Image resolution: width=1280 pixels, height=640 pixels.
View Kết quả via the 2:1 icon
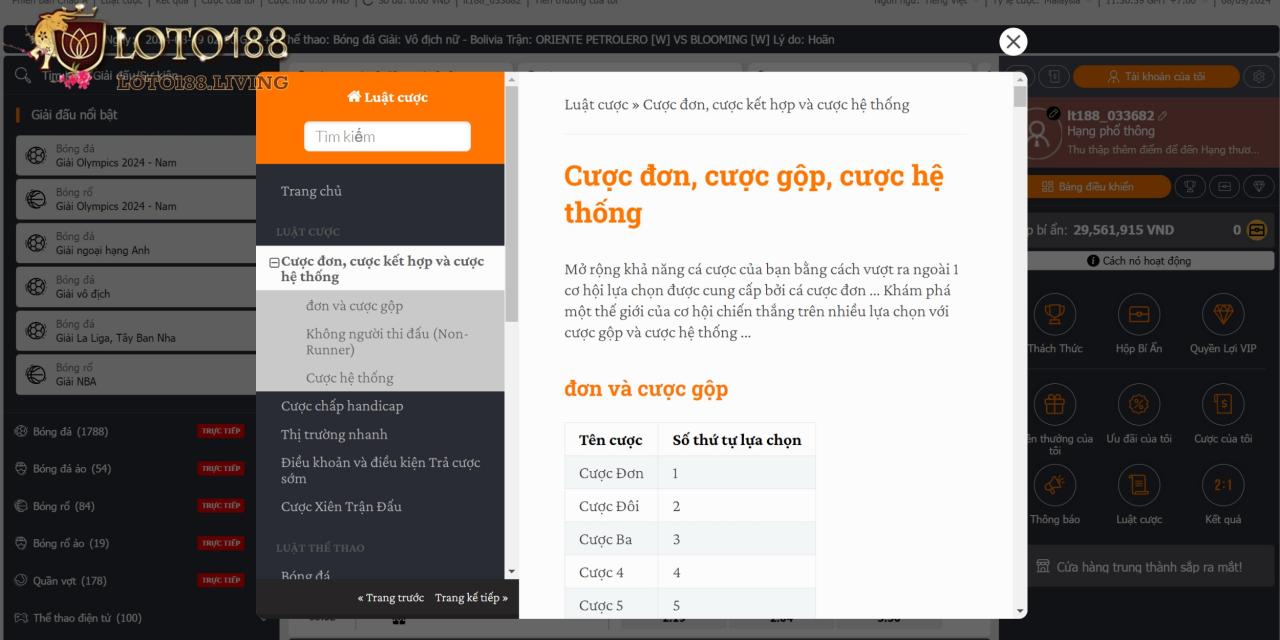[1222, 485]
